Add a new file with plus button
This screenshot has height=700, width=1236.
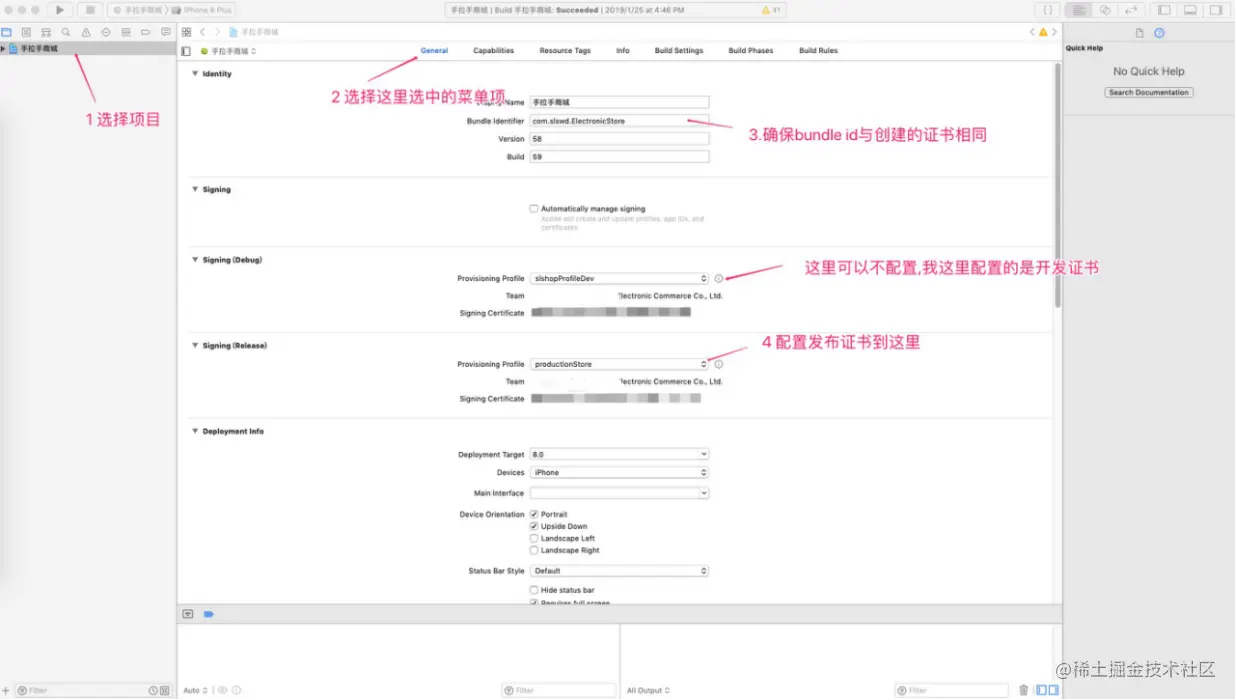point(6,690)
